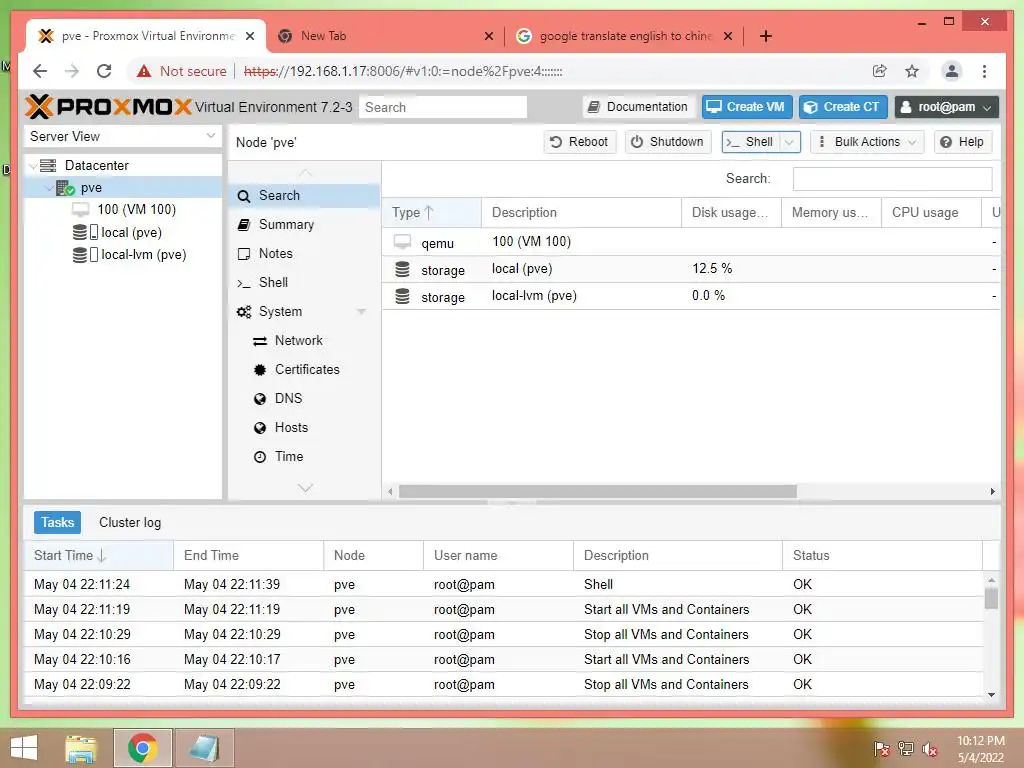Viewport: 1024px width, 768px height.
Task: Click the Help button
Action: tap(963, 142)
